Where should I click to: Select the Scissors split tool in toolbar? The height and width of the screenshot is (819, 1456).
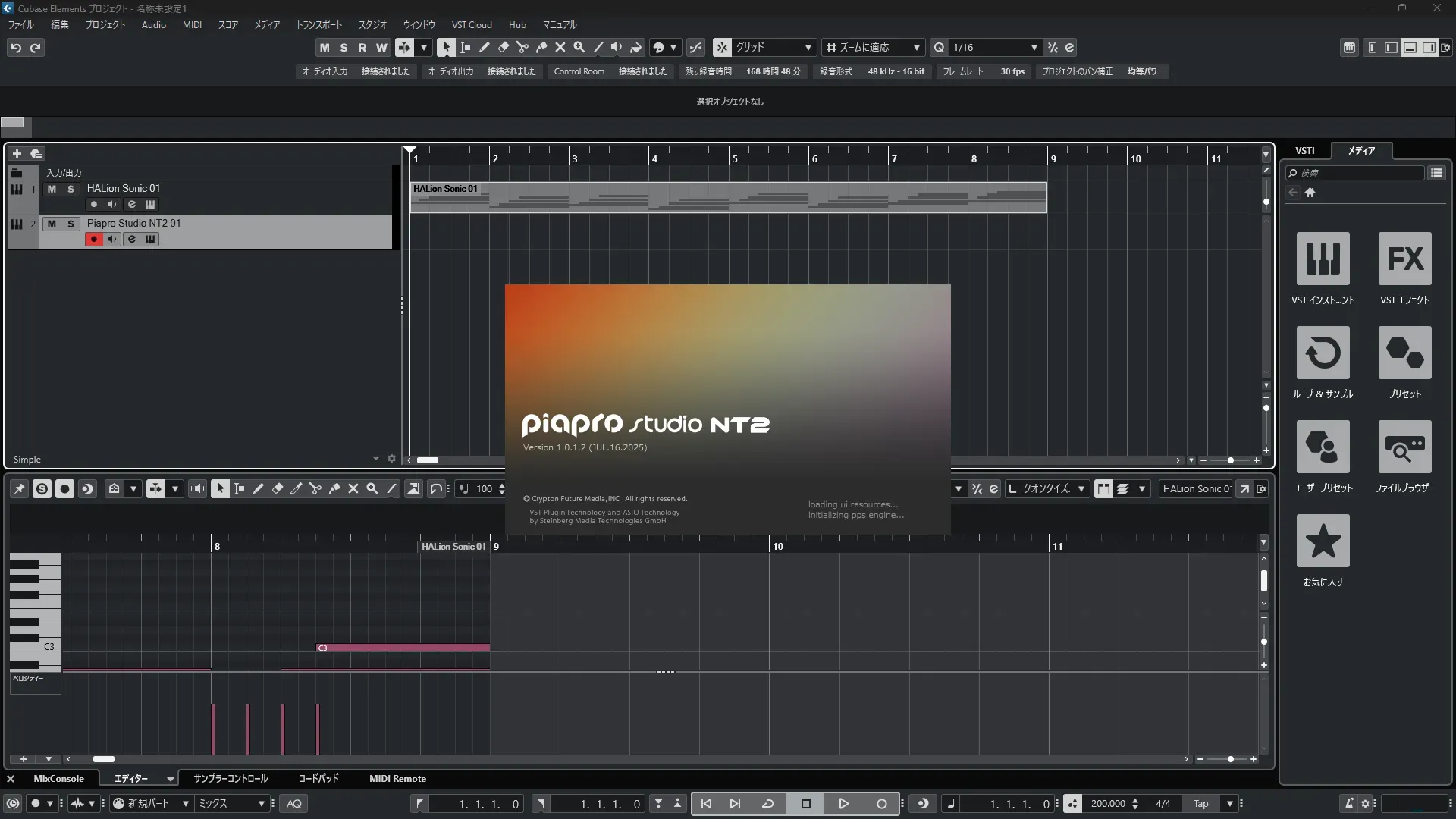(x=522, y=47)
